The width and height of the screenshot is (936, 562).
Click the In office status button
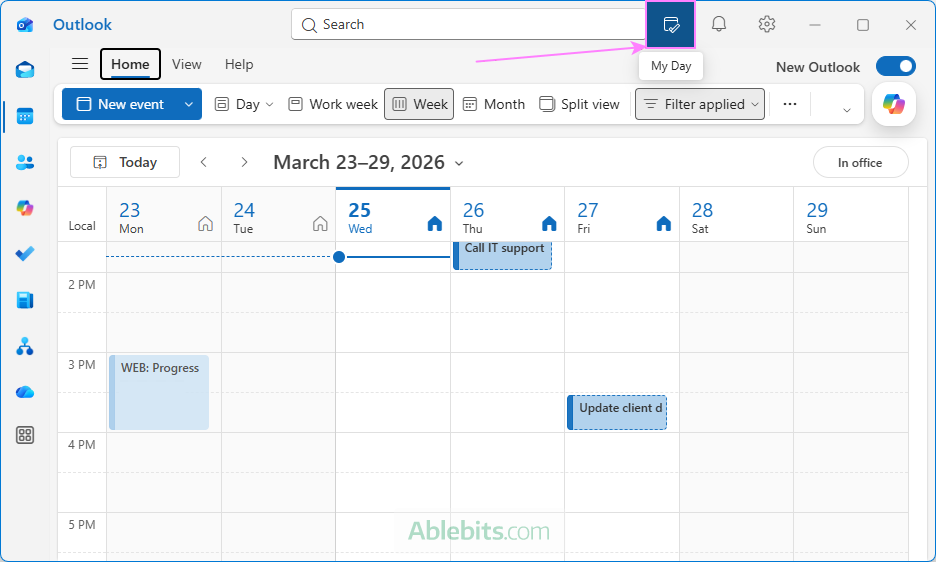(x=860, y=162)
